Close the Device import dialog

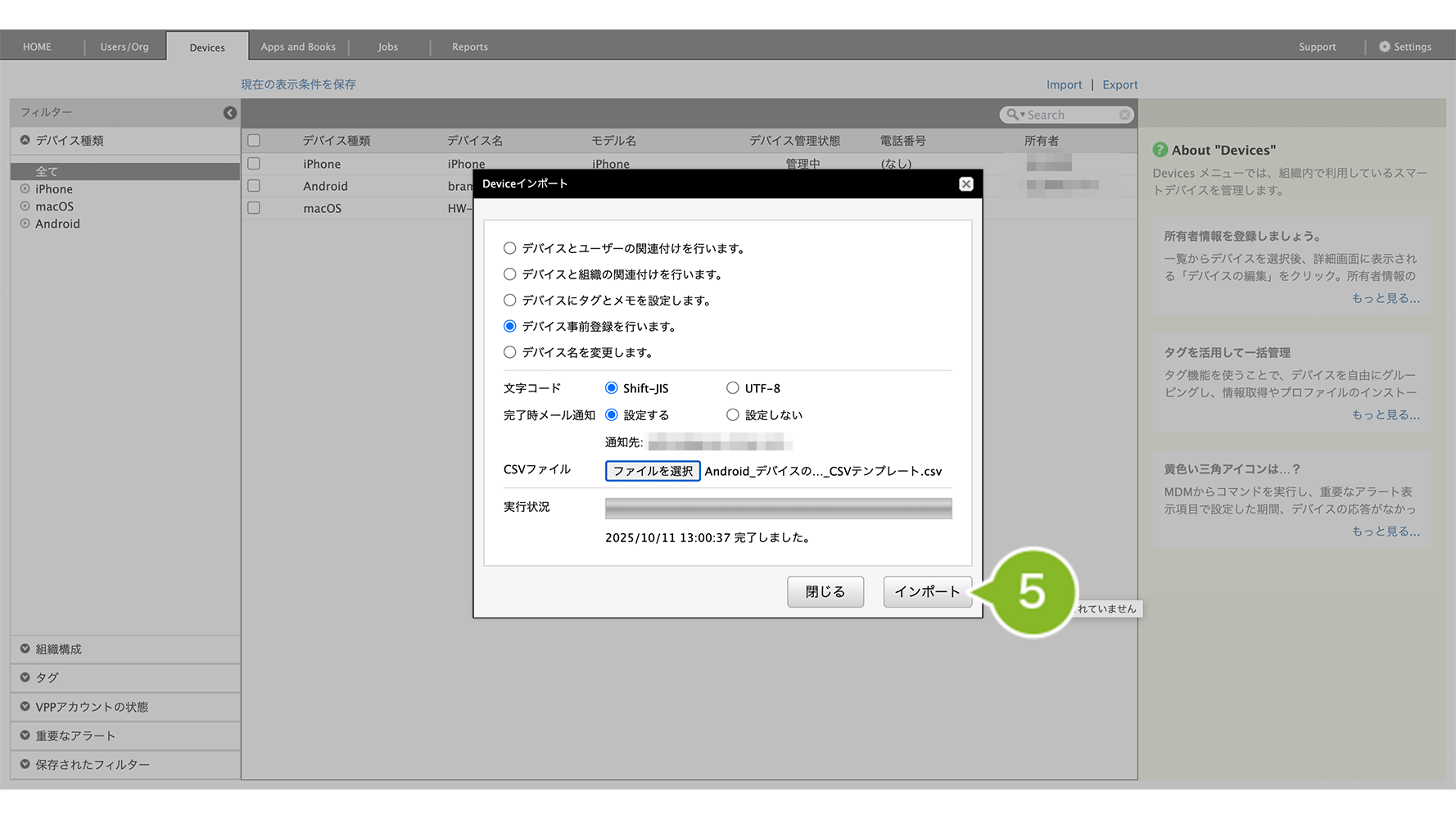(966, 184)
